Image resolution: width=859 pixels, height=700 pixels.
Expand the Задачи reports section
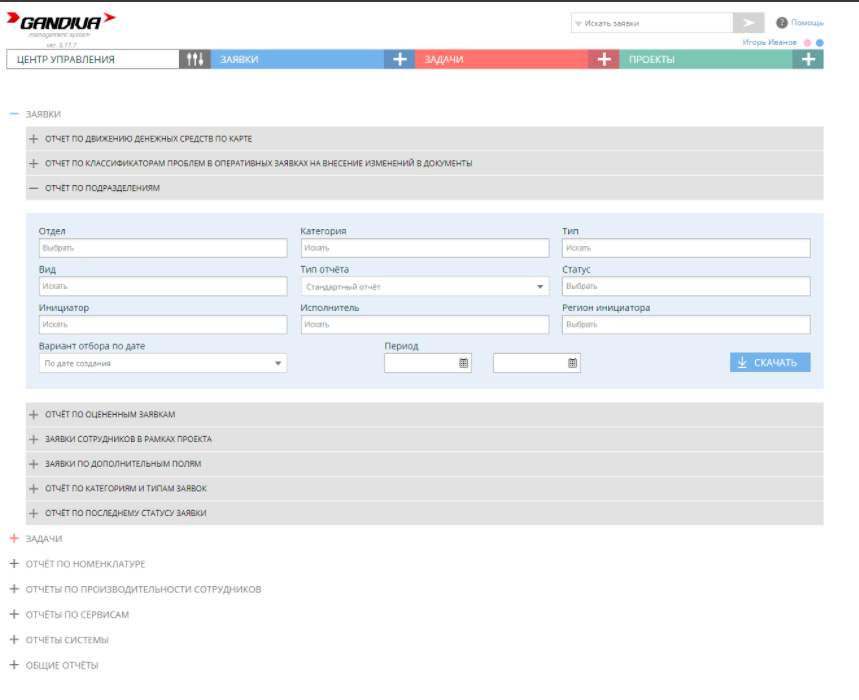(x=14, y=538)
